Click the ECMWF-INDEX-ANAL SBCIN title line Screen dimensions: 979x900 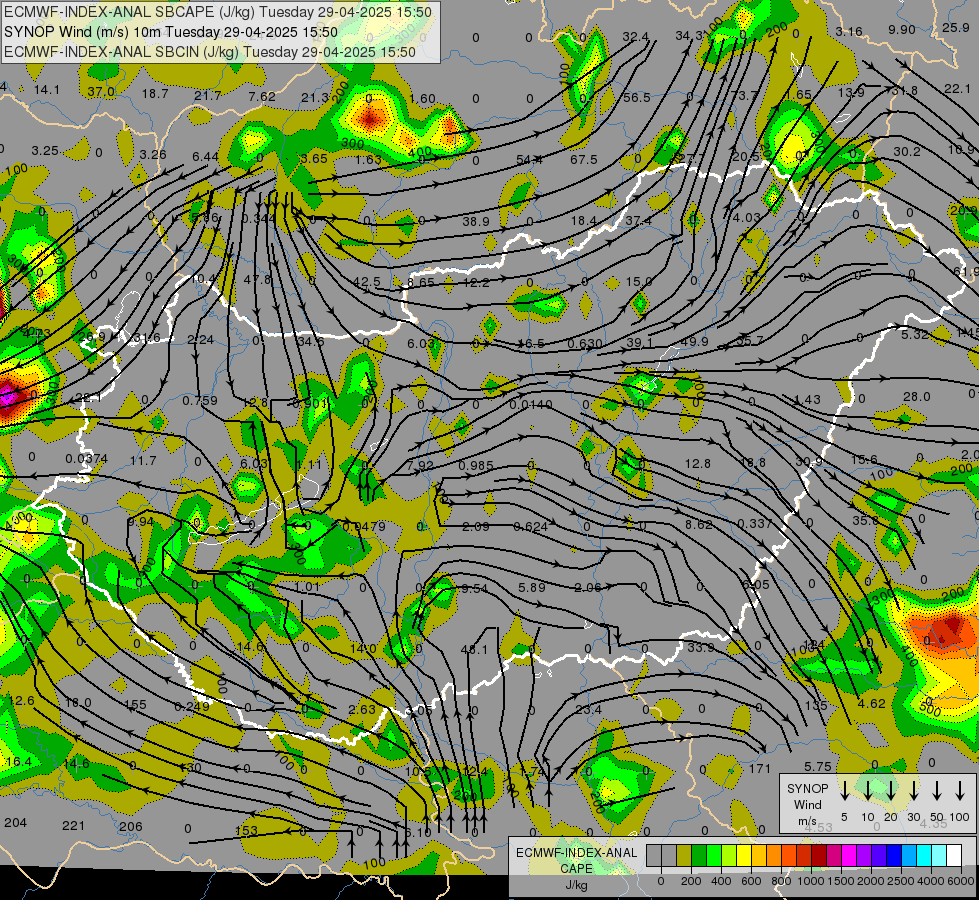pyautogui.click(x=210, y=52)
